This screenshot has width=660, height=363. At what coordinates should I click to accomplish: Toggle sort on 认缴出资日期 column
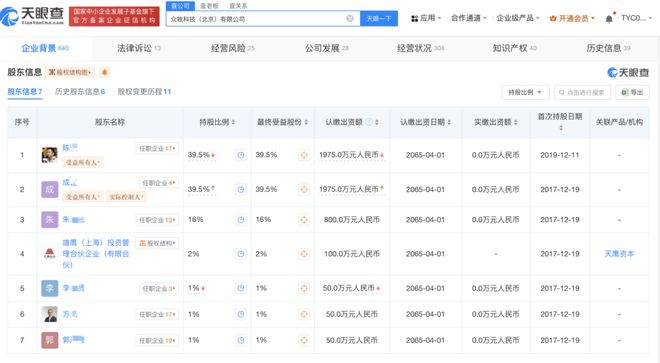click(x=426, y=122)
